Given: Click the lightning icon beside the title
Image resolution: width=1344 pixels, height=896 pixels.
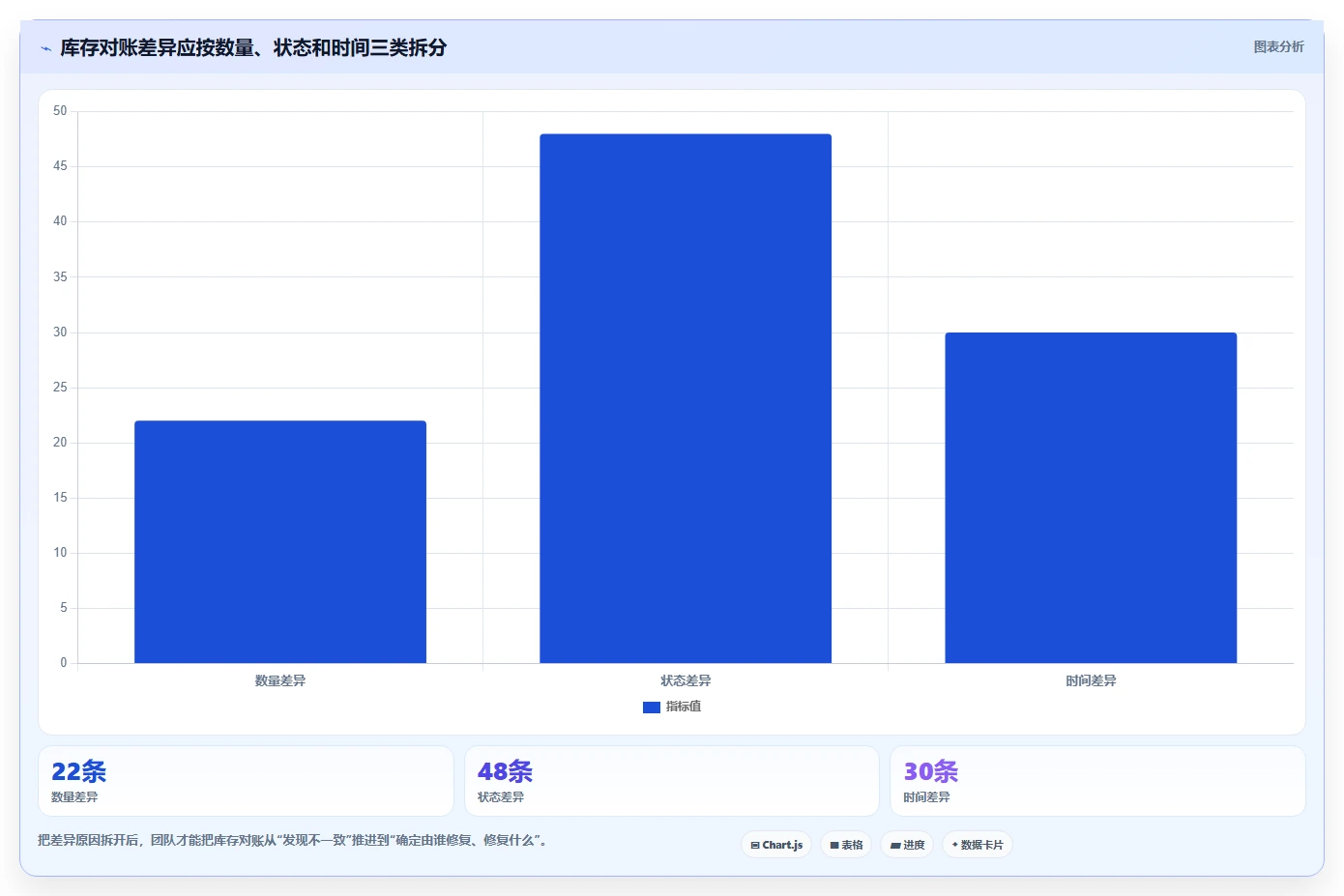Looking at the screenshot, I should [x=45, y=48].
